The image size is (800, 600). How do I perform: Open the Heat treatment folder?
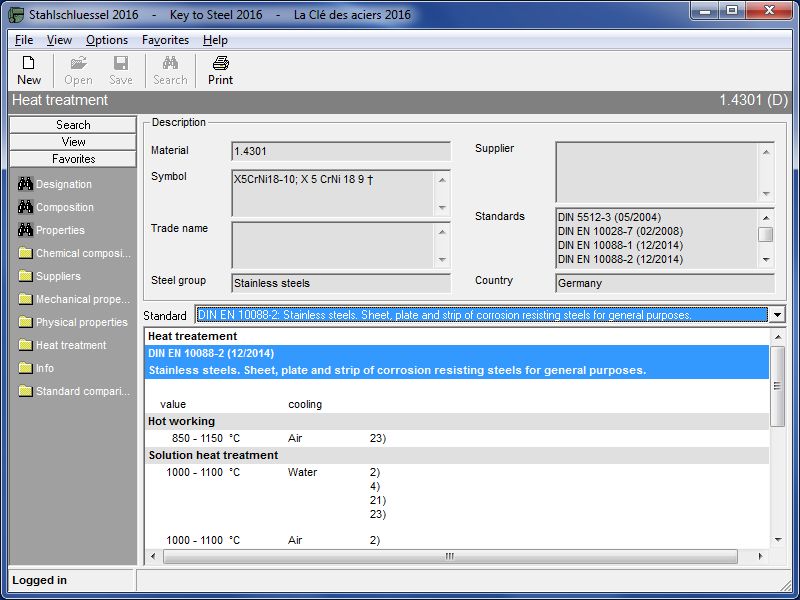(26, 345)
